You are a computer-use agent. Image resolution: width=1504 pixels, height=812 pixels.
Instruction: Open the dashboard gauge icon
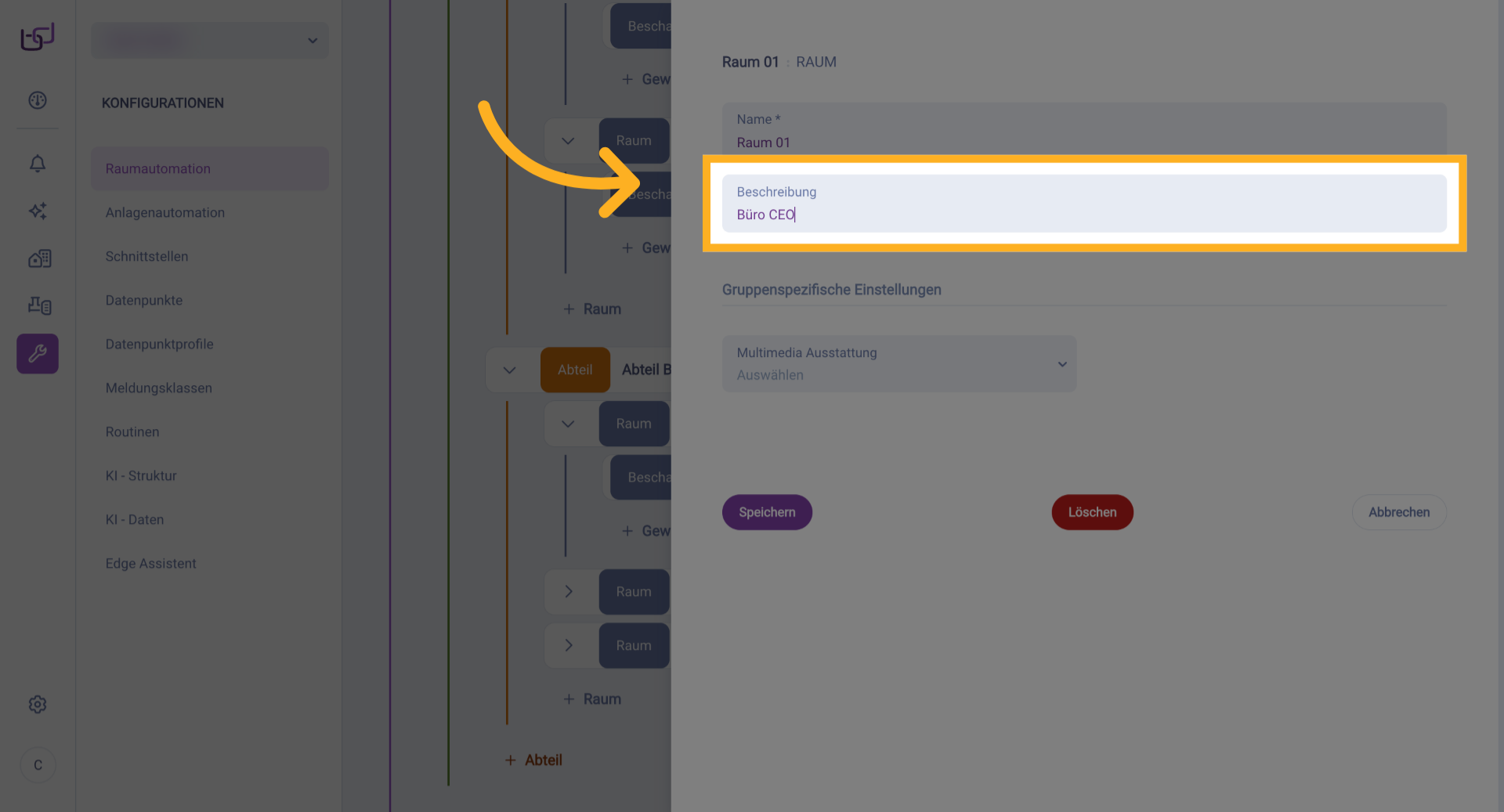[38, 100]
